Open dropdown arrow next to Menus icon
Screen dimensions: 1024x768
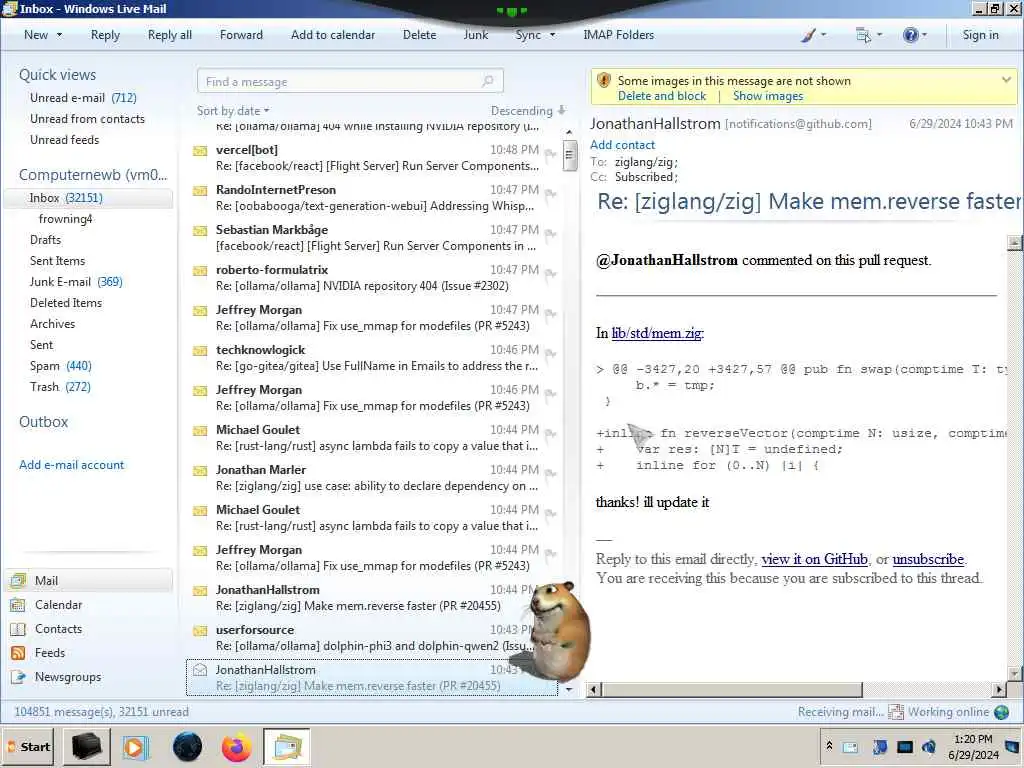tap(879, 35)
